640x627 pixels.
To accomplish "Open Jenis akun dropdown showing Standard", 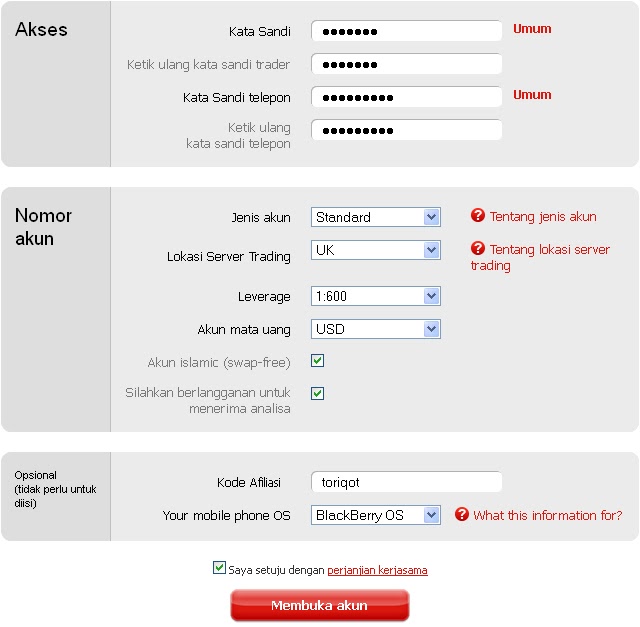I will coord(376,217).
